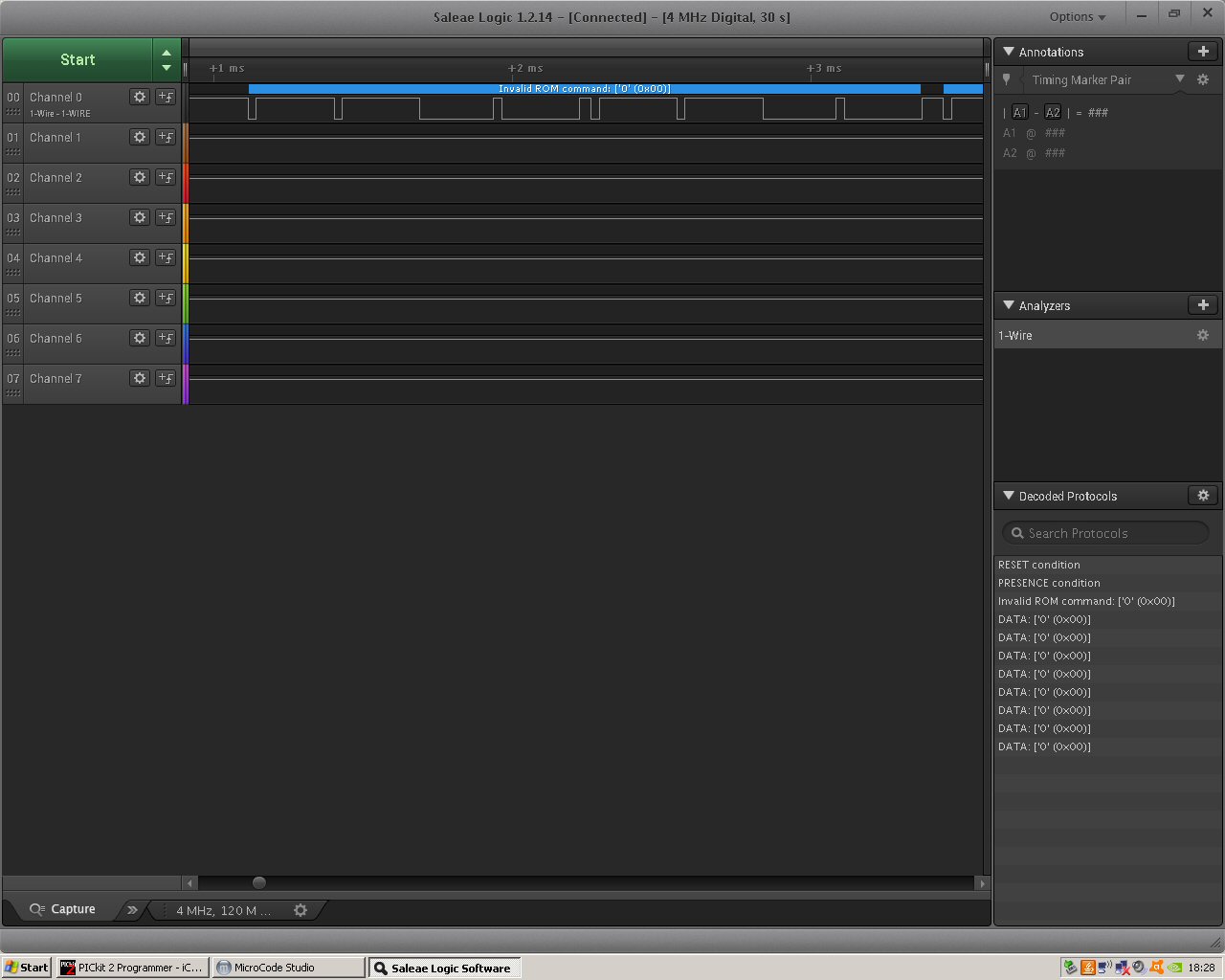Click Channel 3 trigger settings icon
The image size is (1225, 980).
coord(166,217)
